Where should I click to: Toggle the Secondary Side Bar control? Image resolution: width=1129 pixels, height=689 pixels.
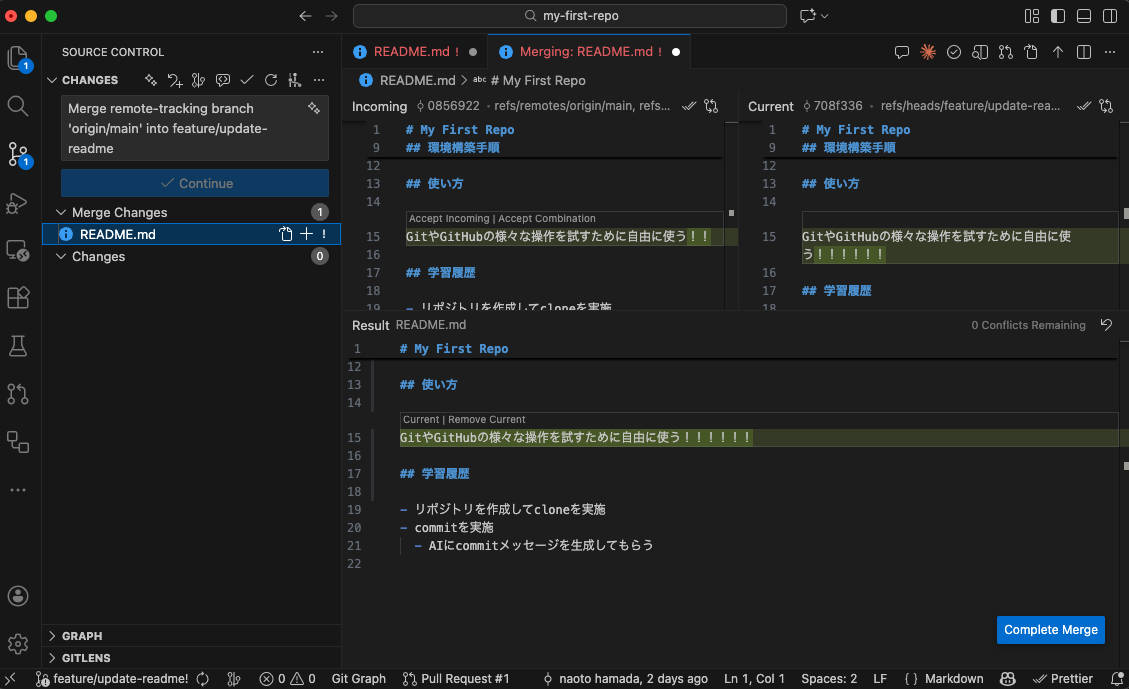click(1110, 16)
